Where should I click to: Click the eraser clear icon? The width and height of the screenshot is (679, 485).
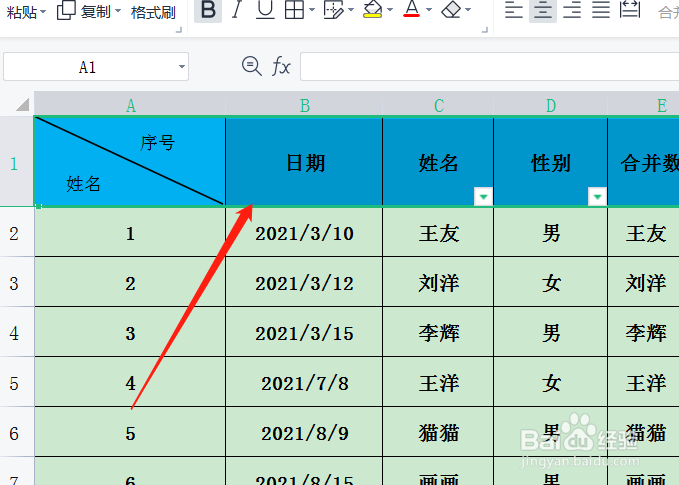coord(451,10)
